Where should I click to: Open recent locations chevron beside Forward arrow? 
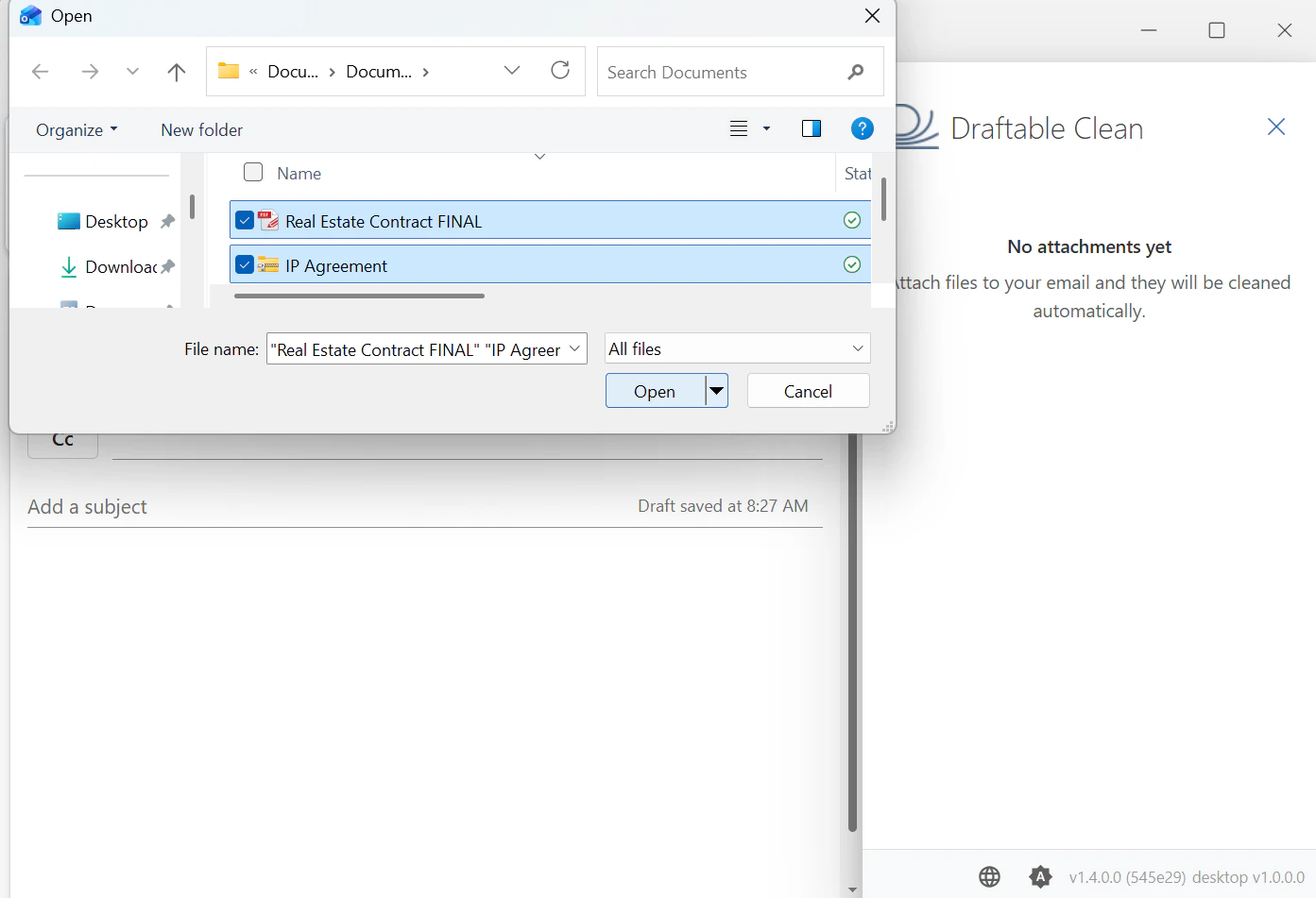tap(132, 72)
